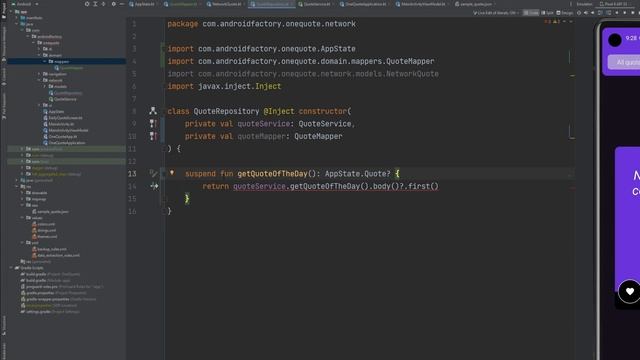
Task: Open Project panel gear options
Action: point(113,4)
